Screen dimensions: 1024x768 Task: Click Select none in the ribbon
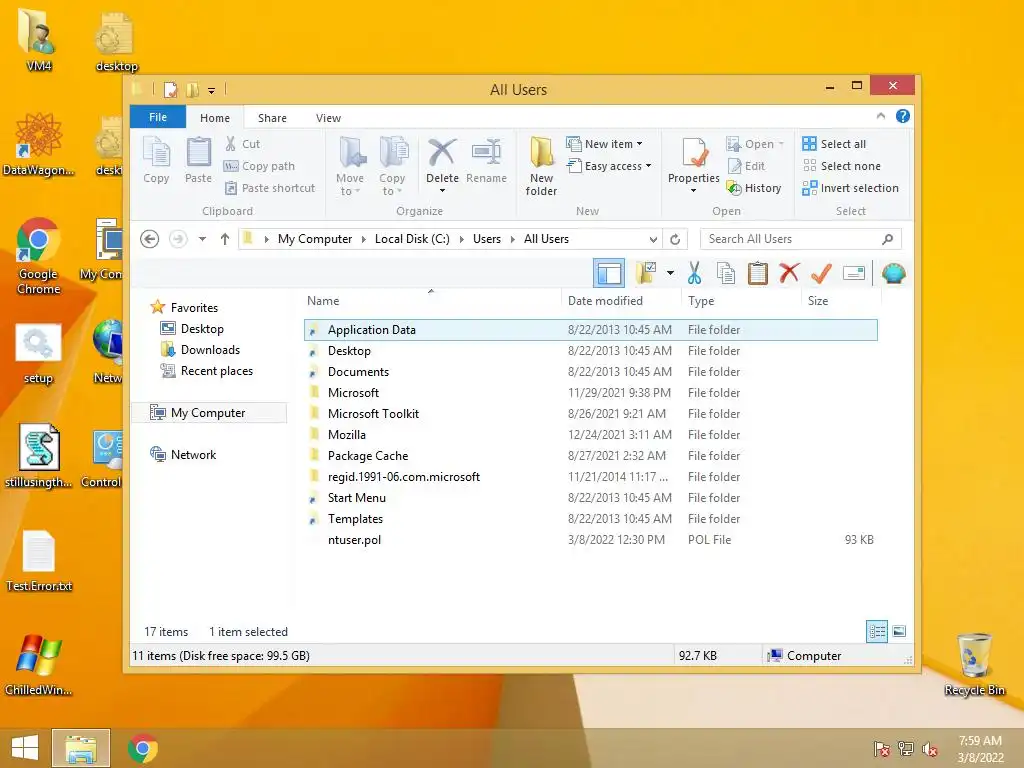[x=842, y=166]
